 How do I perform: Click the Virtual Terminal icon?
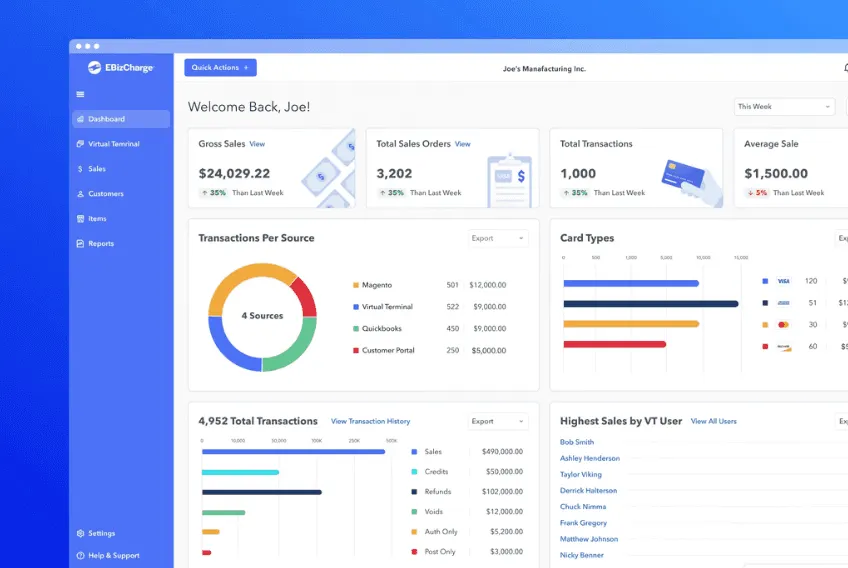[x=81, y=144]
